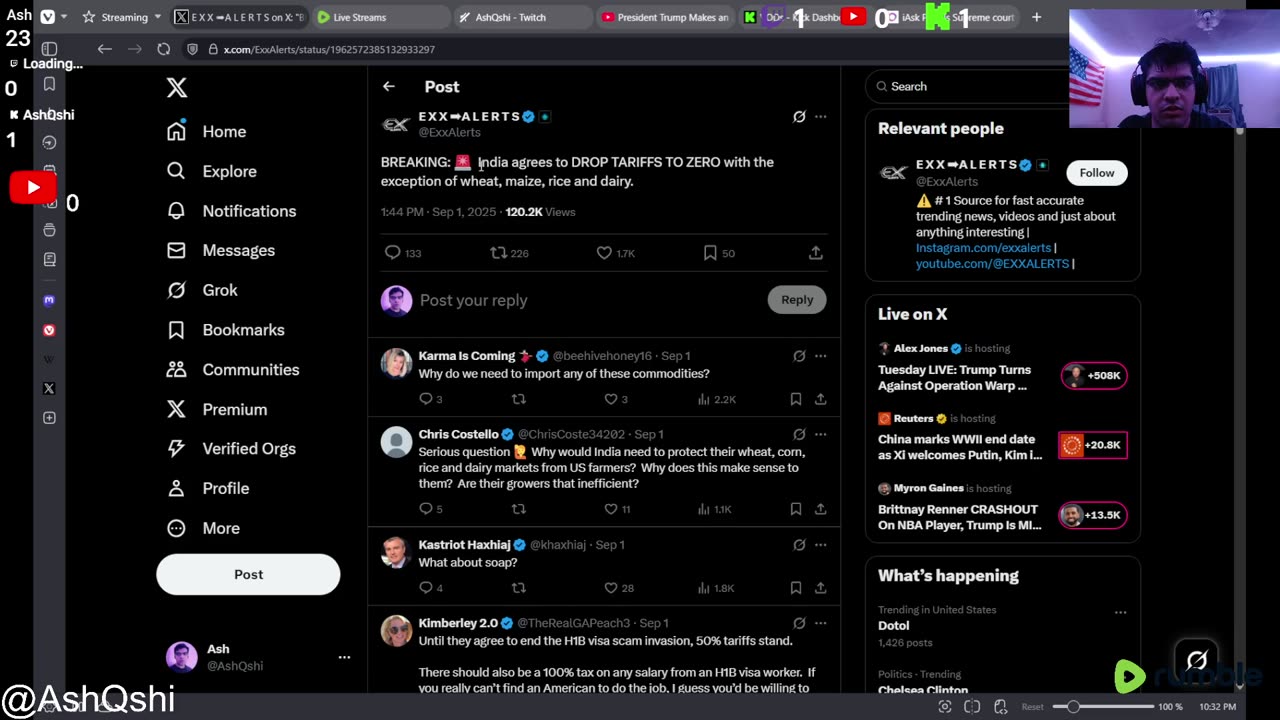Click the address bar URL
1280x720 pixels.
[x=328, y=49]
